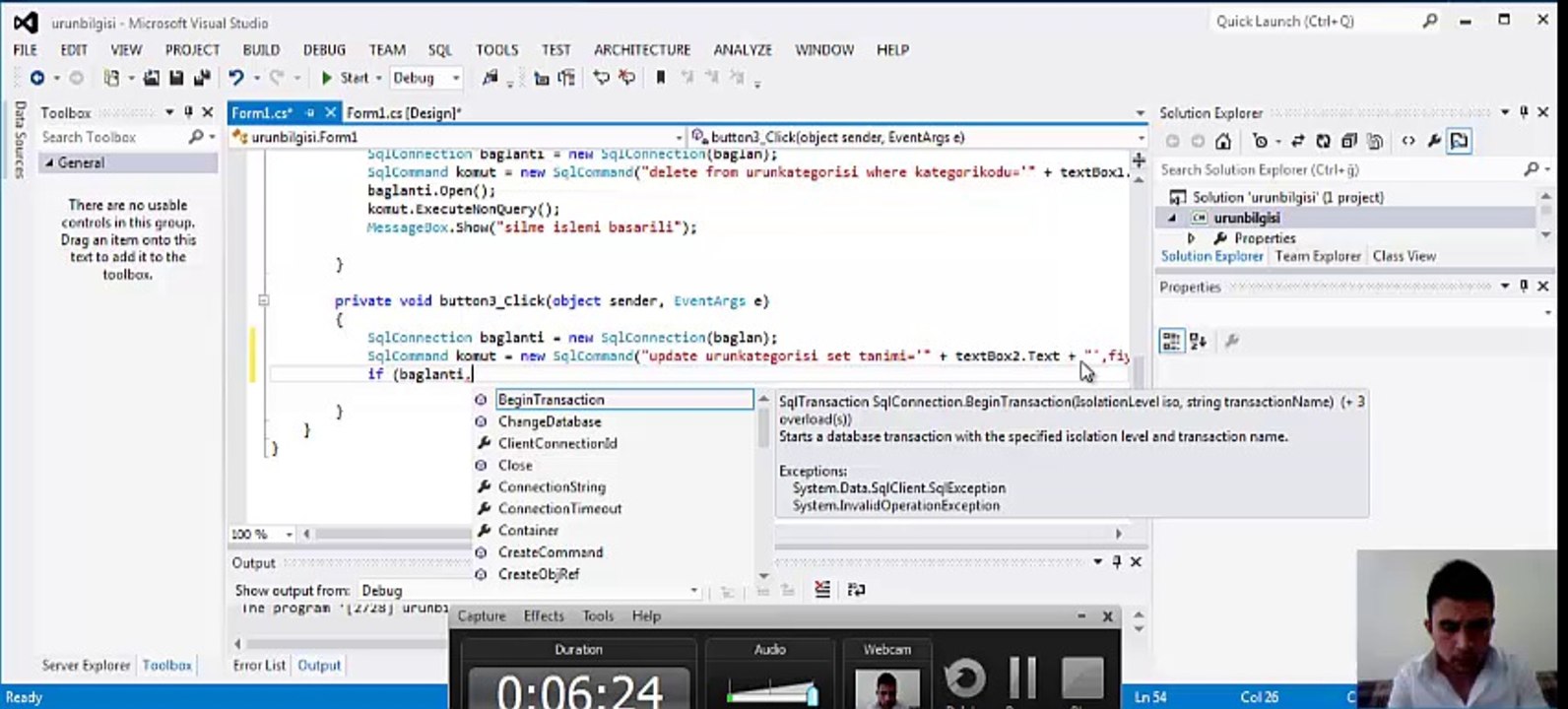Image resolution: width=1568 pixels, height=709 pixels.
Task: Pause the recording in the recorder window
Action: coord(1023,679)
